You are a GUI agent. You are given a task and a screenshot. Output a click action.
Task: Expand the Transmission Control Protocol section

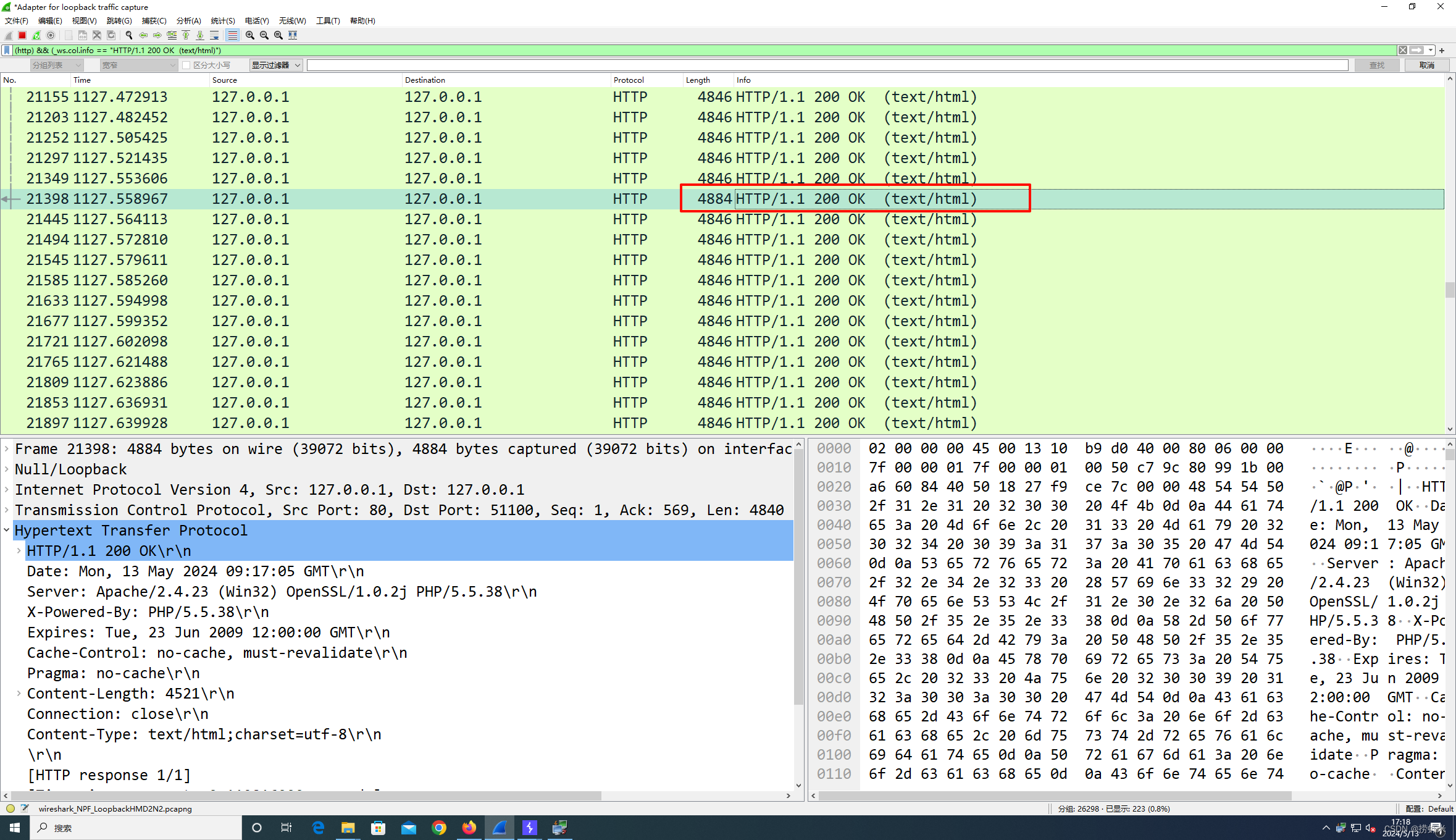click(9, 510)
